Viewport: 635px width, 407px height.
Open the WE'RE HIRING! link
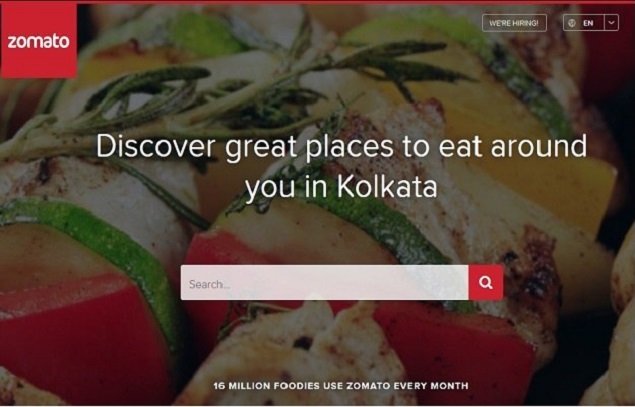coord(514,23)
